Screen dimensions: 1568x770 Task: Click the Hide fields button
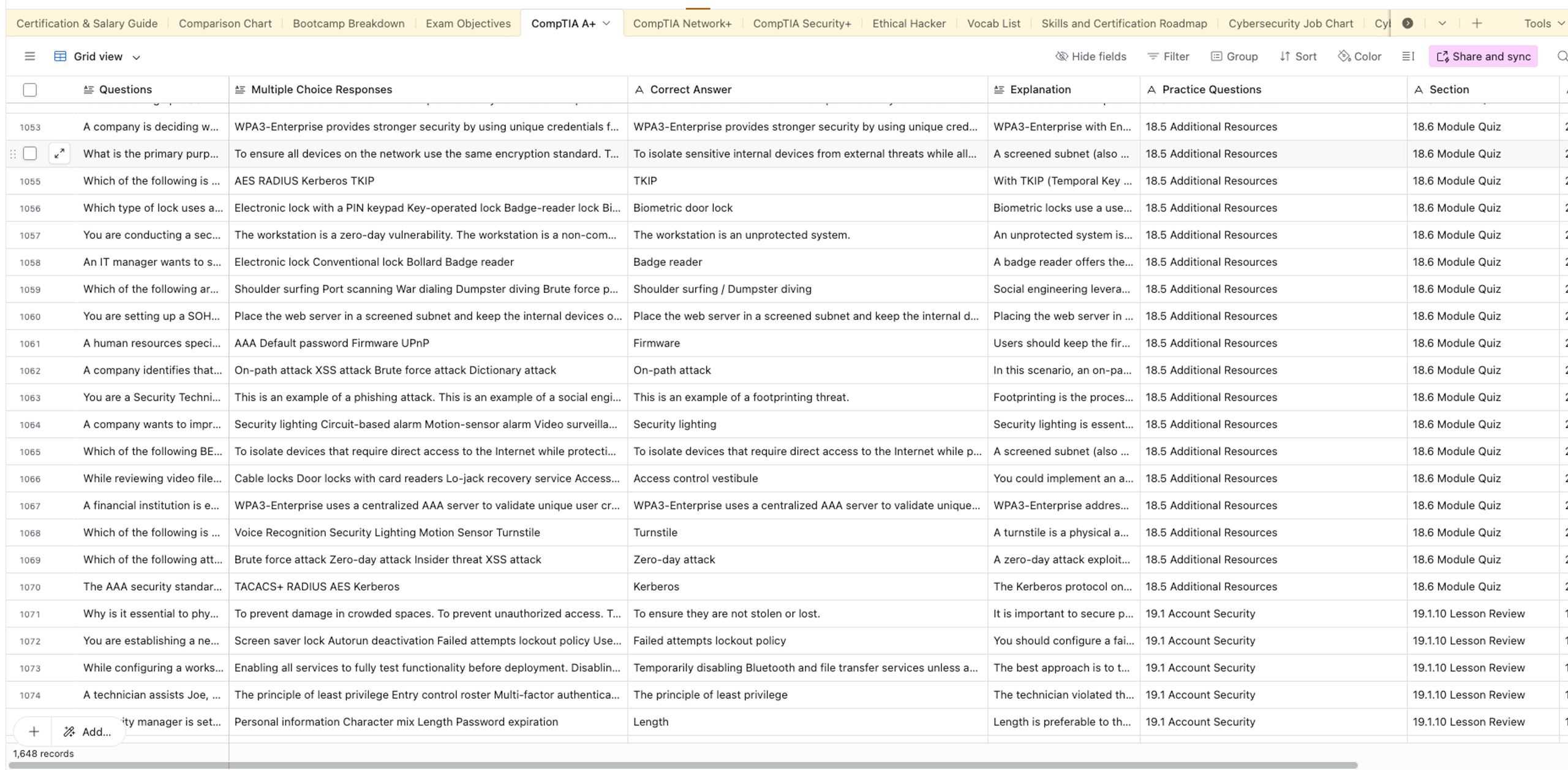[x=1091, y=56]
